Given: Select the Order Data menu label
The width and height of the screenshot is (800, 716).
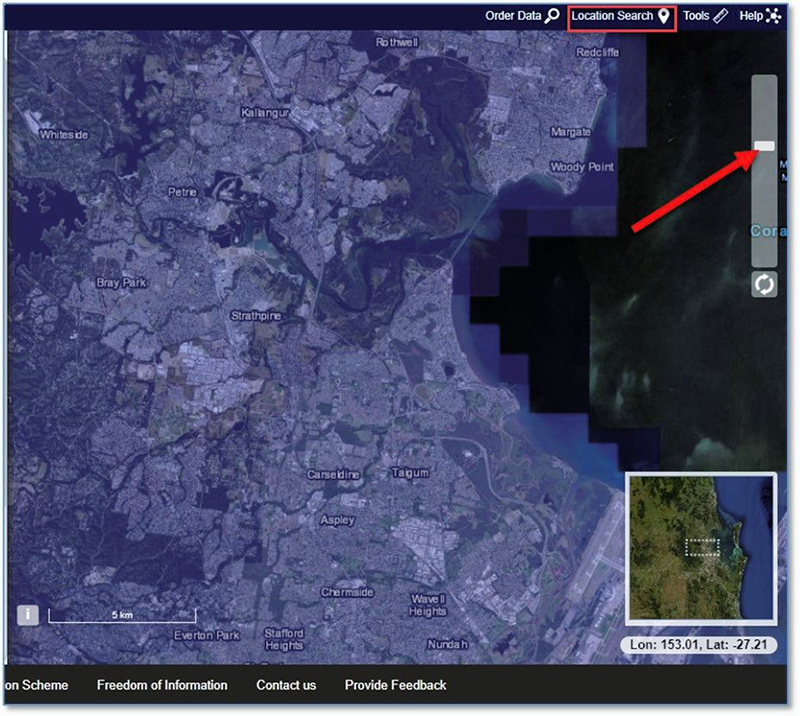Looking at the screenshot, I should click(x=513, y=16).
